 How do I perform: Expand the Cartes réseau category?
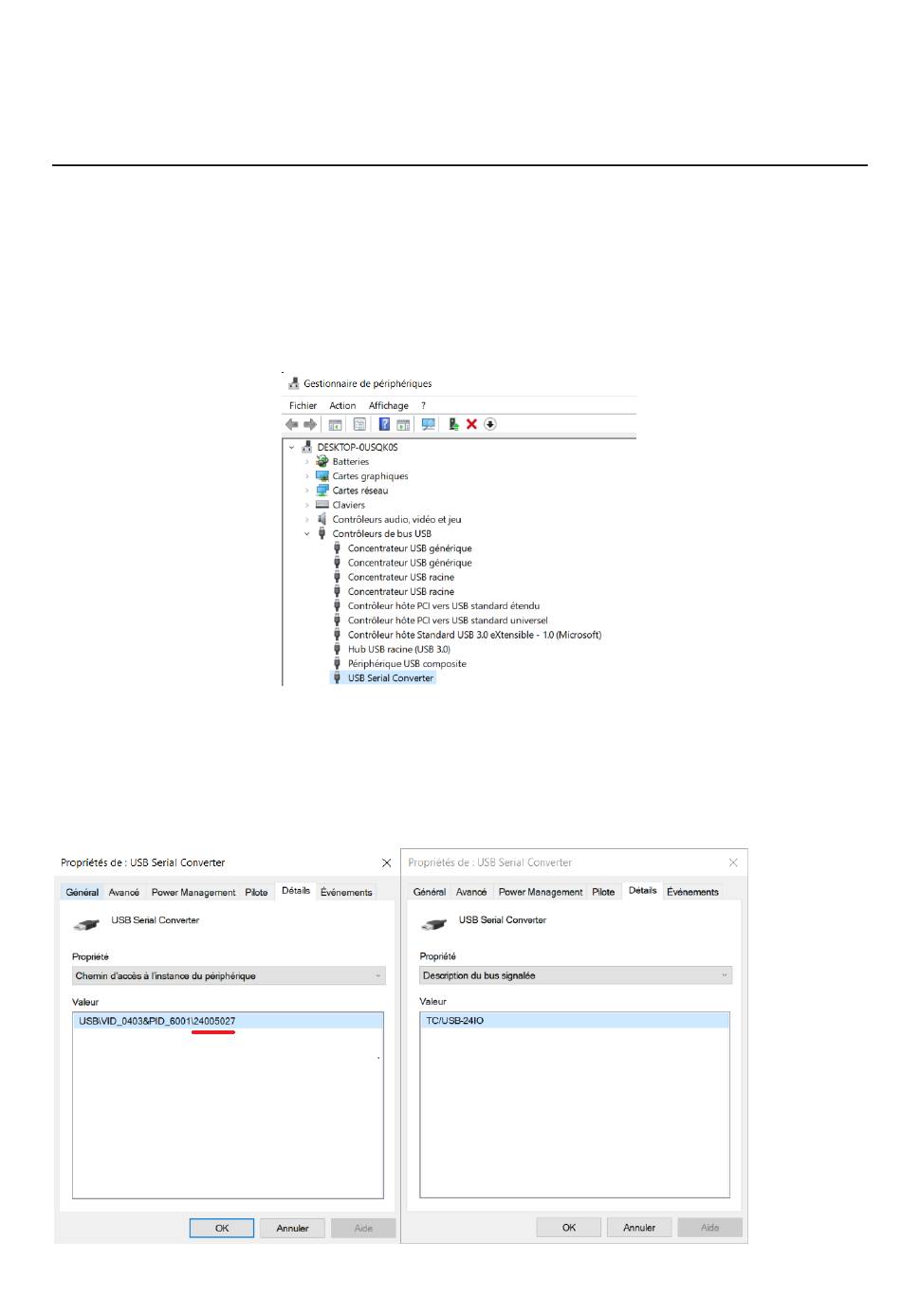pyautogui.click(x=307, y=491)
